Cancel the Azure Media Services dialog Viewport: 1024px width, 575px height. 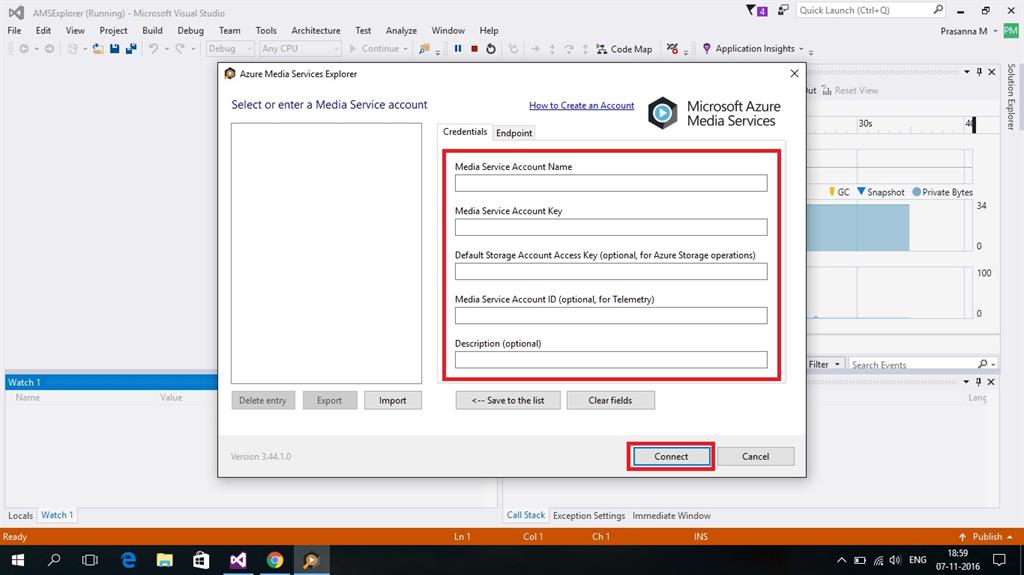(x=755, y=456)
